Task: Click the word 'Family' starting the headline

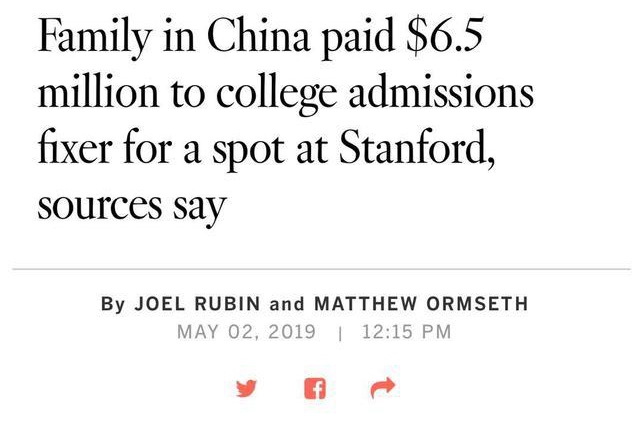Action: click(95, 37)
